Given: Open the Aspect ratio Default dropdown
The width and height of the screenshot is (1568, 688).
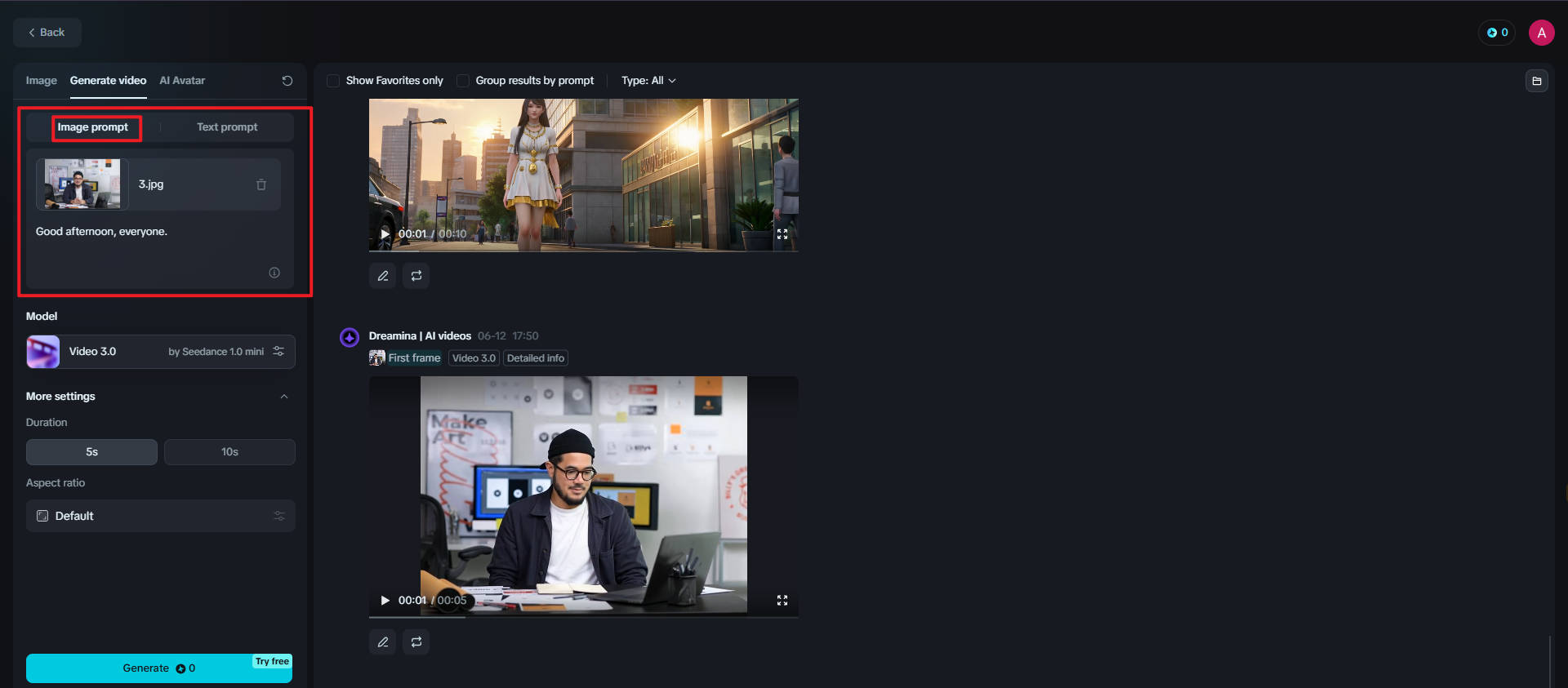Looking at the screenshot, I should point(160,516).
